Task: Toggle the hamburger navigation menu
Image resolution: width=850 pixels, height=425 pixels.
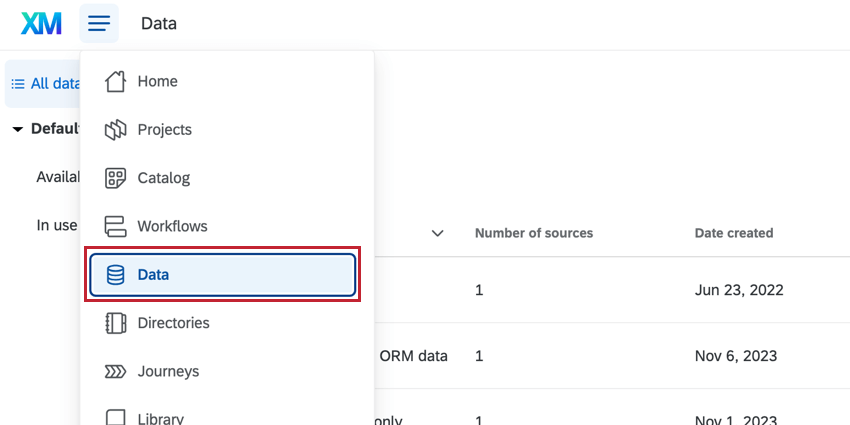Action: (x=99, y=23)
